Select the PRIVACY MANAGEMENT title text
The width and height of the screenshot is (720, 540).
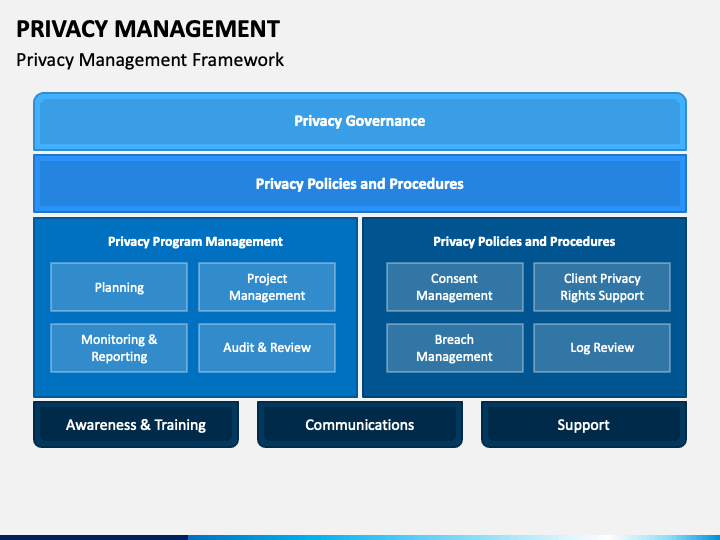pyautogui.click(x=148, y=28)
